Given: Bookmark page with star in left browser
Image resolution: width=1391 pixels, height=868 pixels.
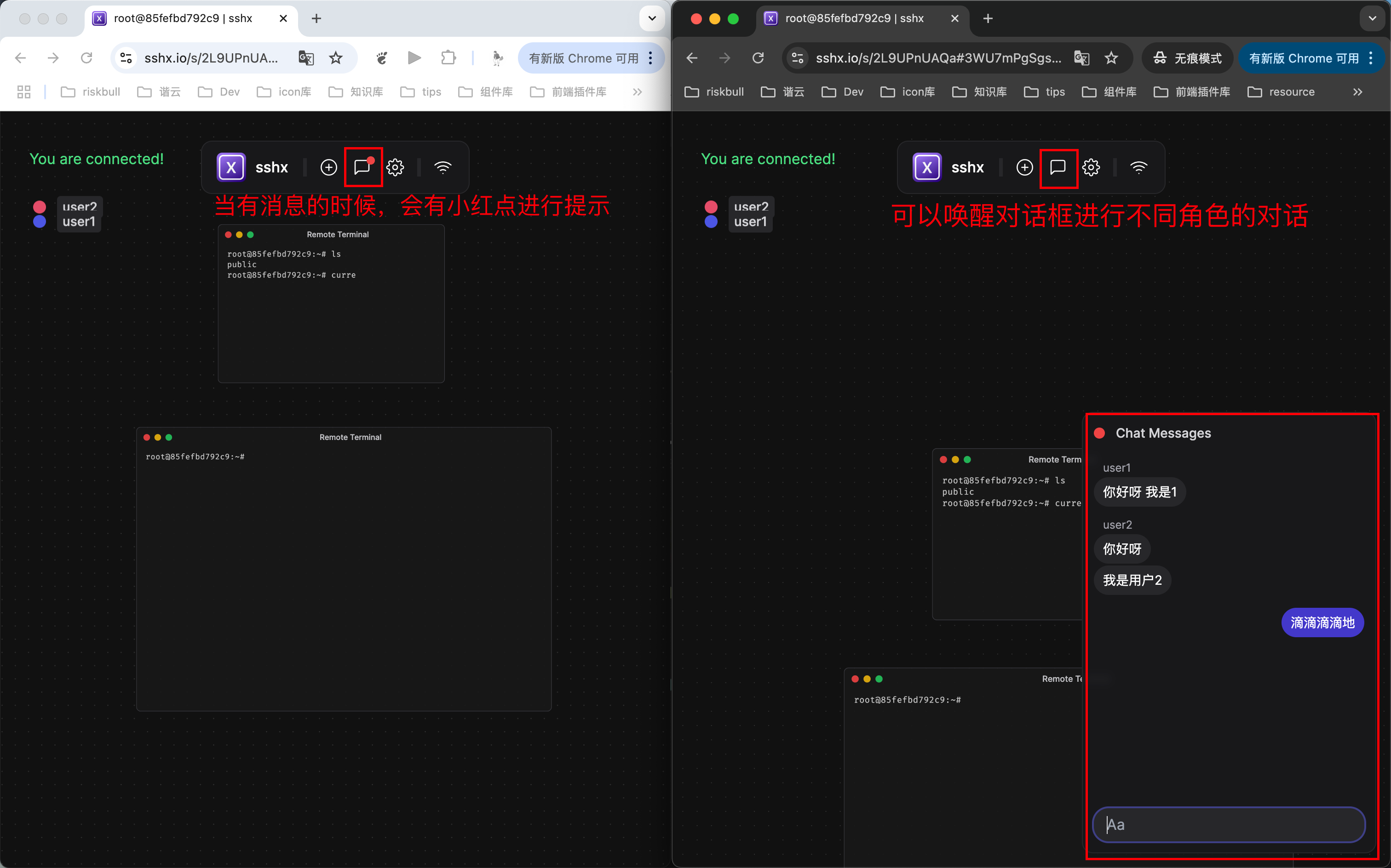Looking at the screenshot, I should point(336,58).
